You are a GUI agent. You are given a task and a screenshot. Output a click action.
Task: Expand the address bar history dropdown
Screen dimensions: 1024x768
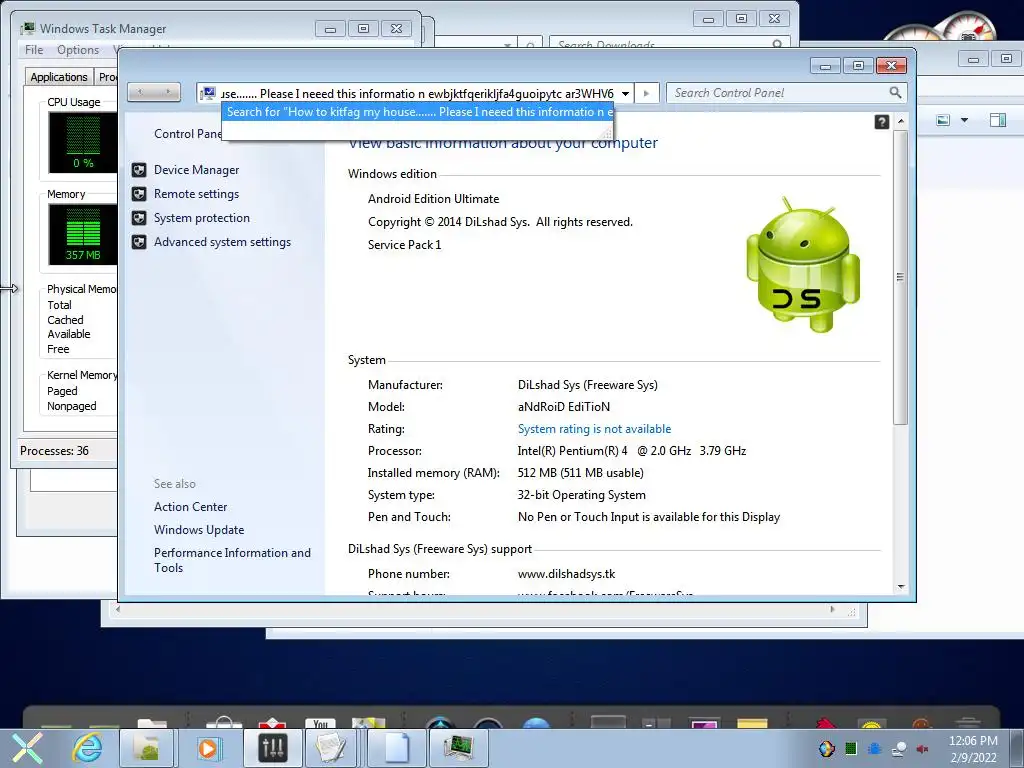625,93
